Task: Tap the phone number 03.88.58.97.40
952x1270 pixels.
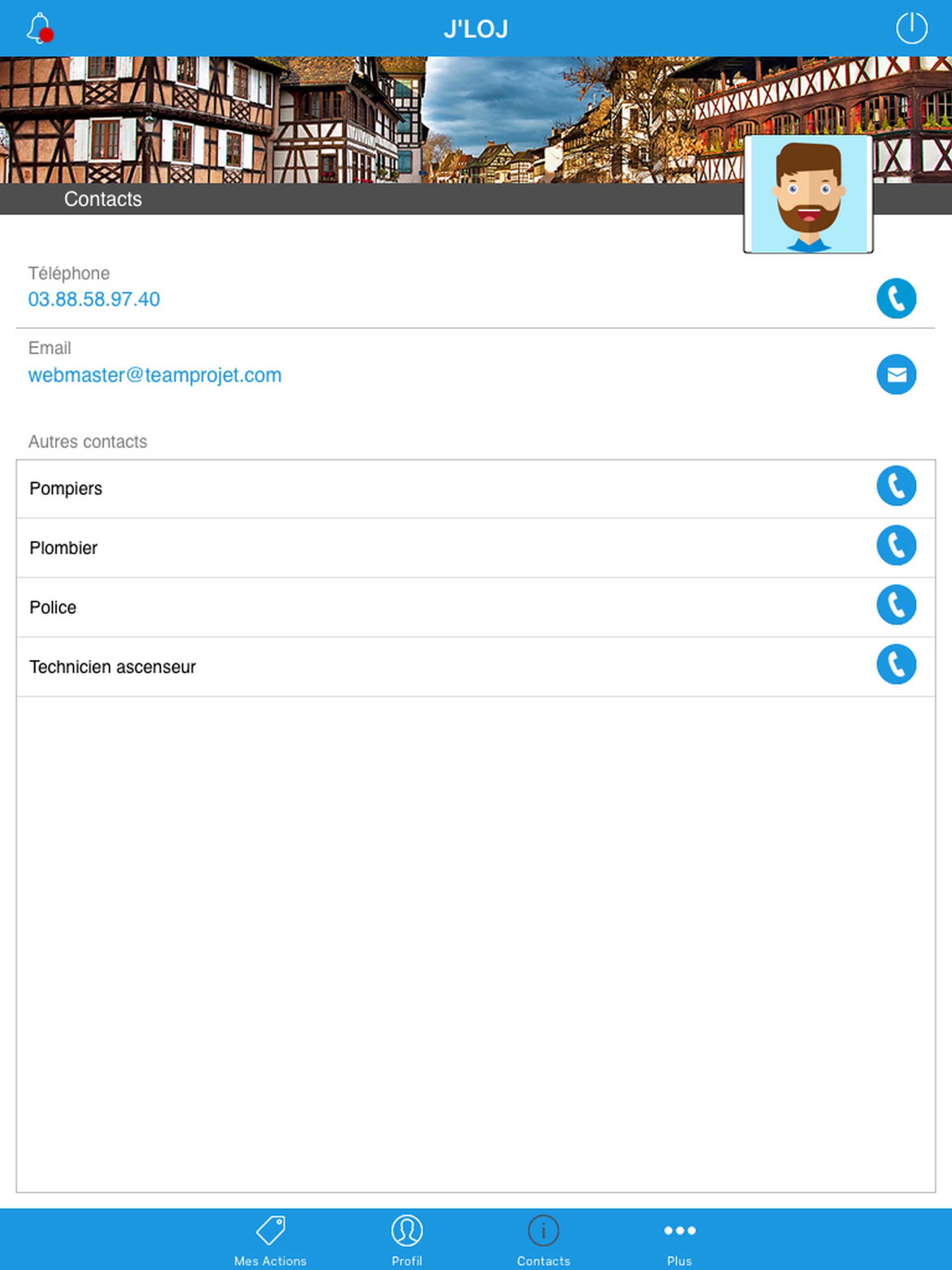Action: pos(94,299)
